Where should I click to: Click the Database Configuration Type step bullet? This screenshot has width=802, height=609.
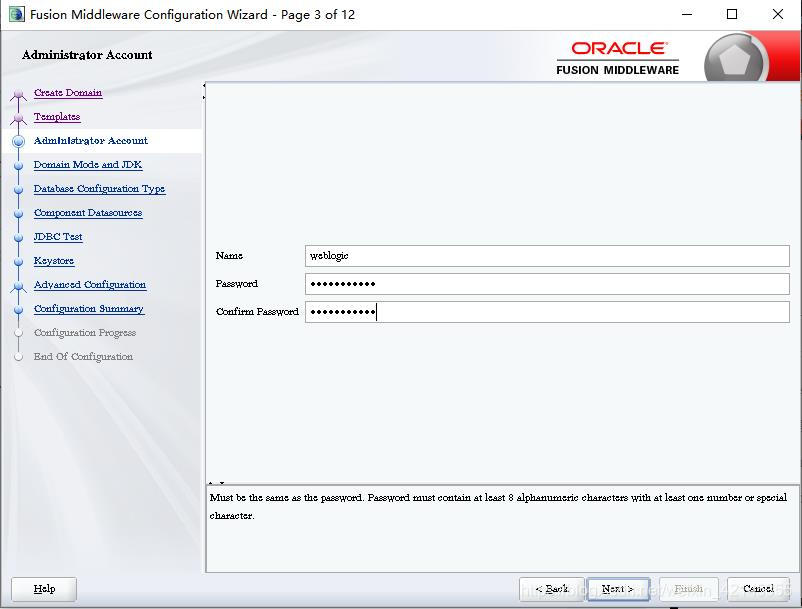18,190
